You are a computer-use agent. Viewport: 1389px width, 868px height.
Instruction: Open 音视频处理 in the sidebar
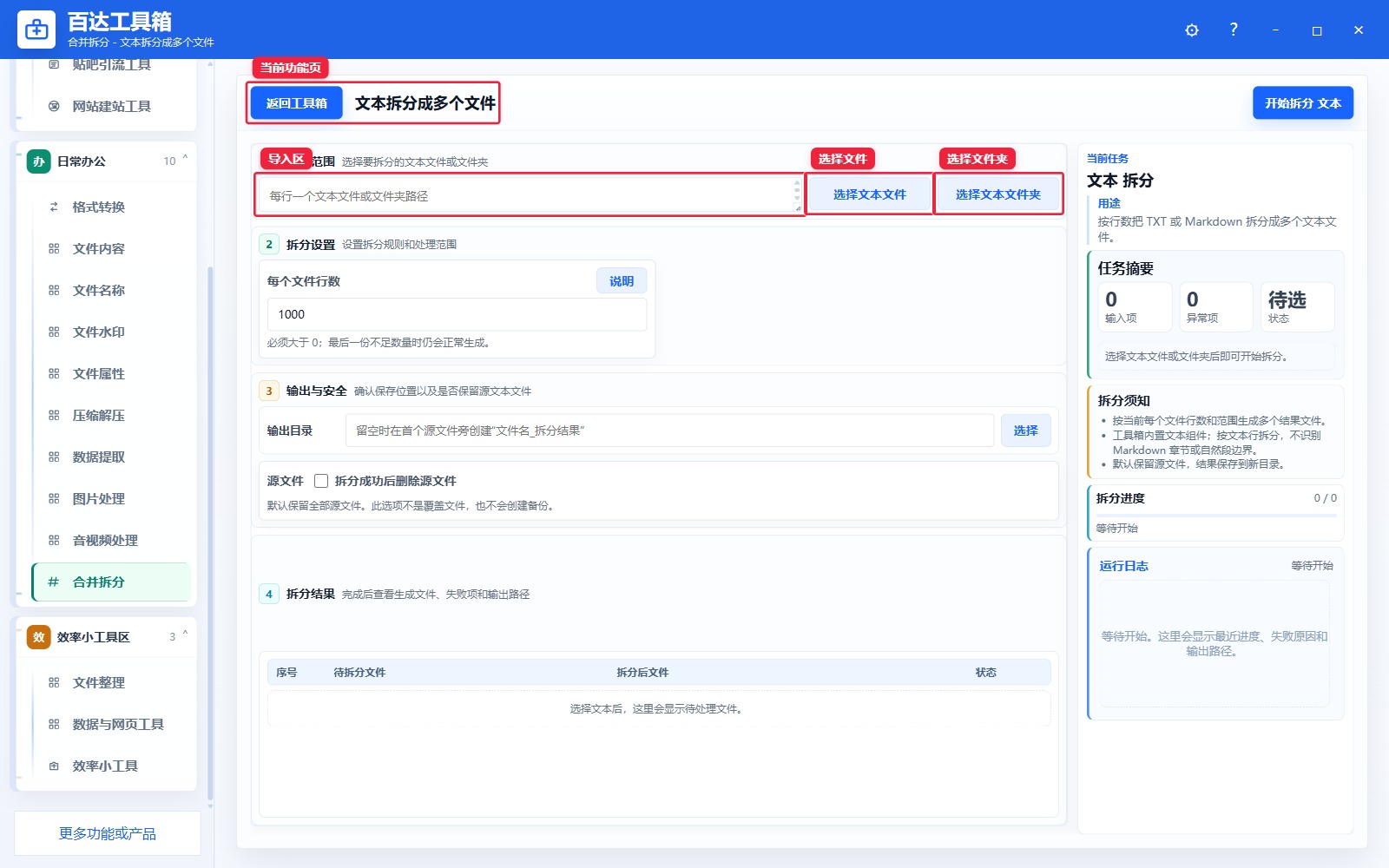coord(111,540)
